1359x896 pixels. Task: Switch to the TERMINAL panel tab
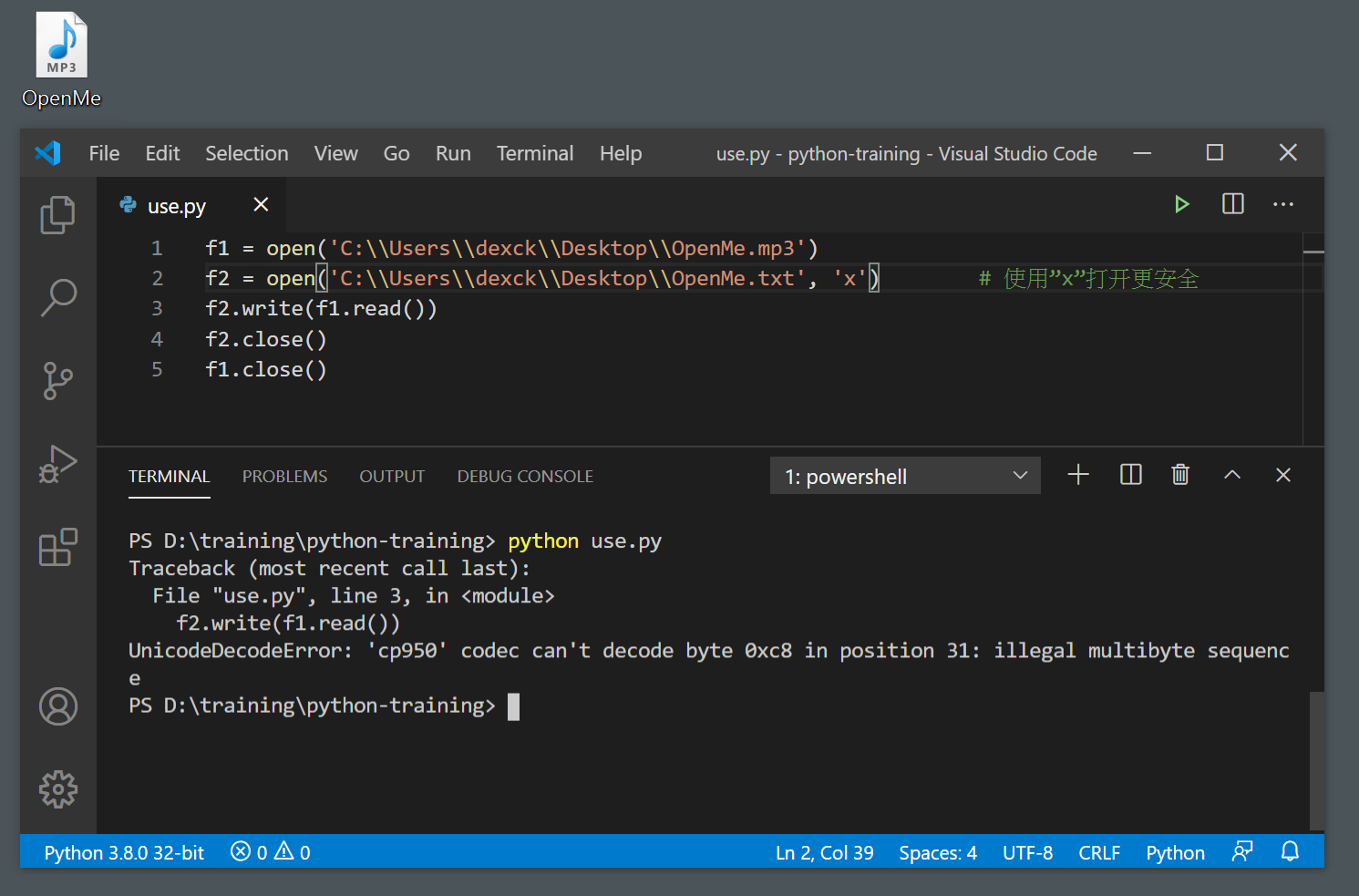coord(169,477)
